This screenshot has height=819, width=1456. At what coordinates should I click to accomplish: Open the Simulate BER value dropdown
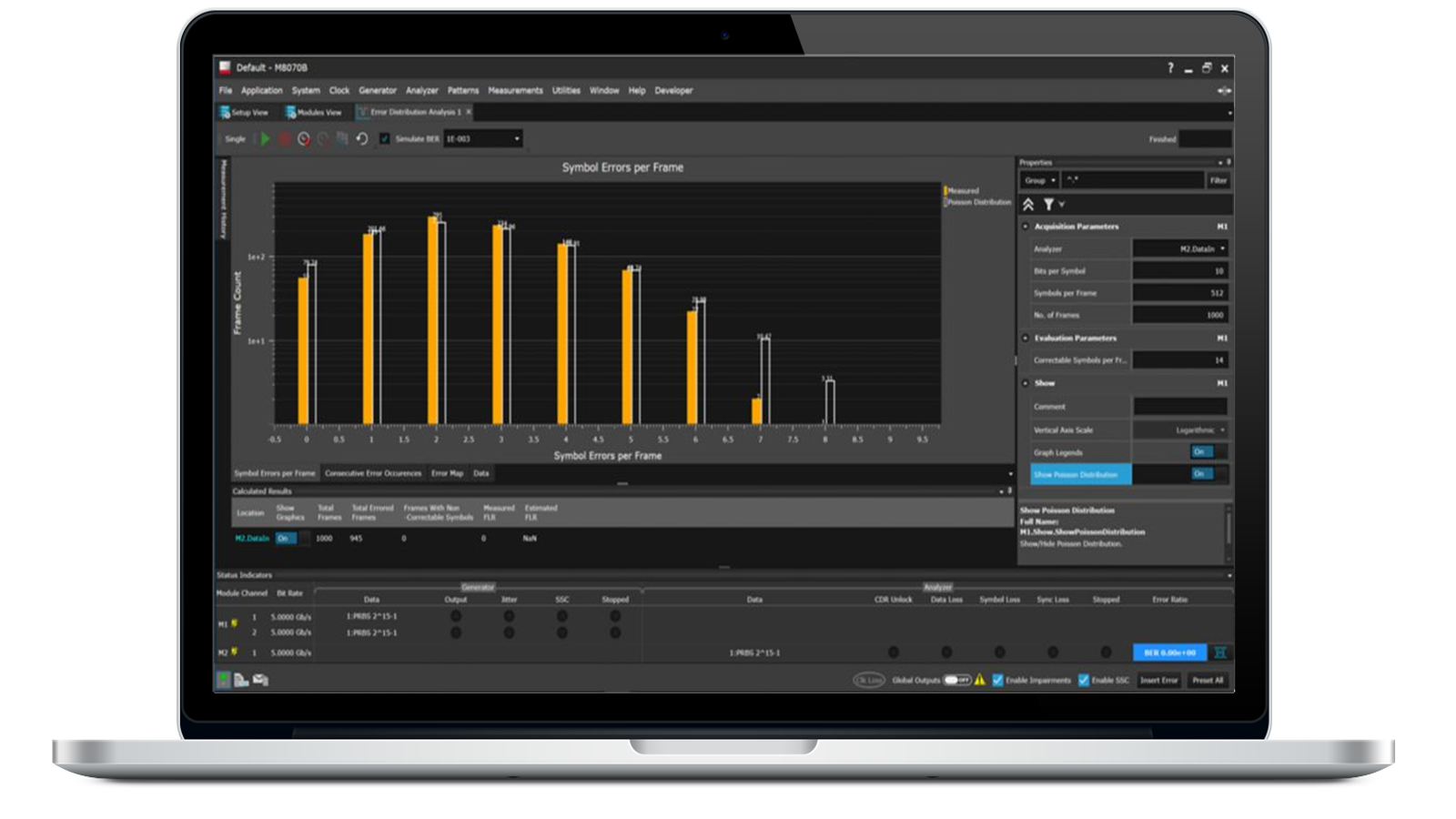(x=517, y=139)
